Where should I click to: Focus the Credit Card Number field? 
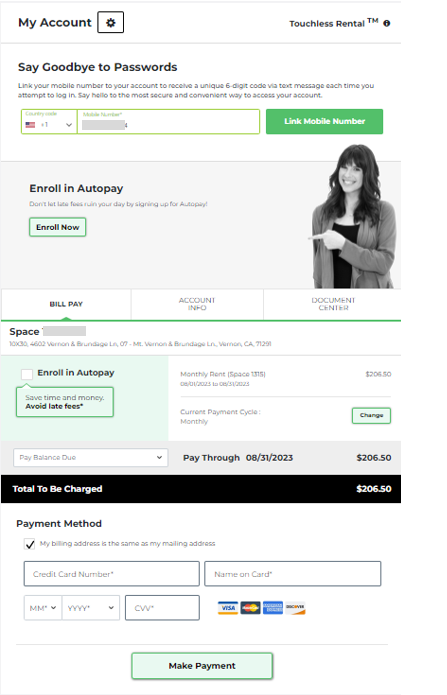pyautogui.click(x=111, y=574)
